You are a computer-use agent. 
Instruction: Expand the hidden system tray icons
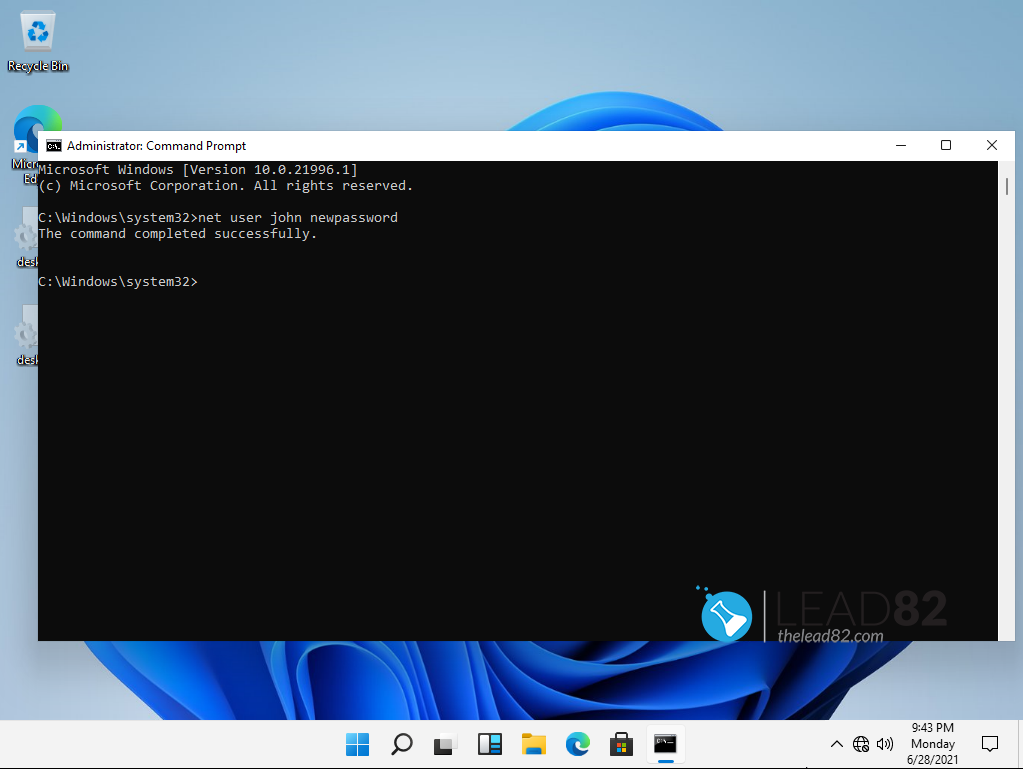(836, 744)
